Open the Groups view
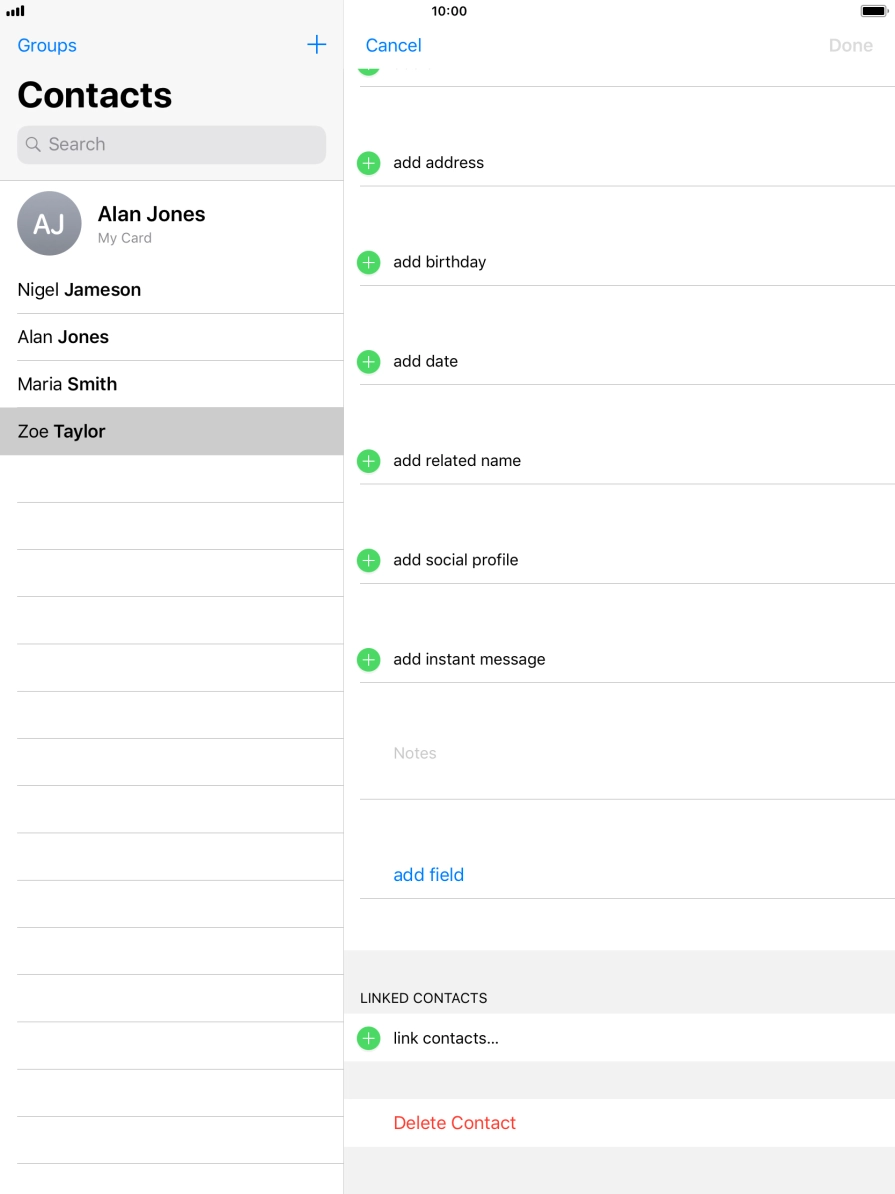 [46, 45]
